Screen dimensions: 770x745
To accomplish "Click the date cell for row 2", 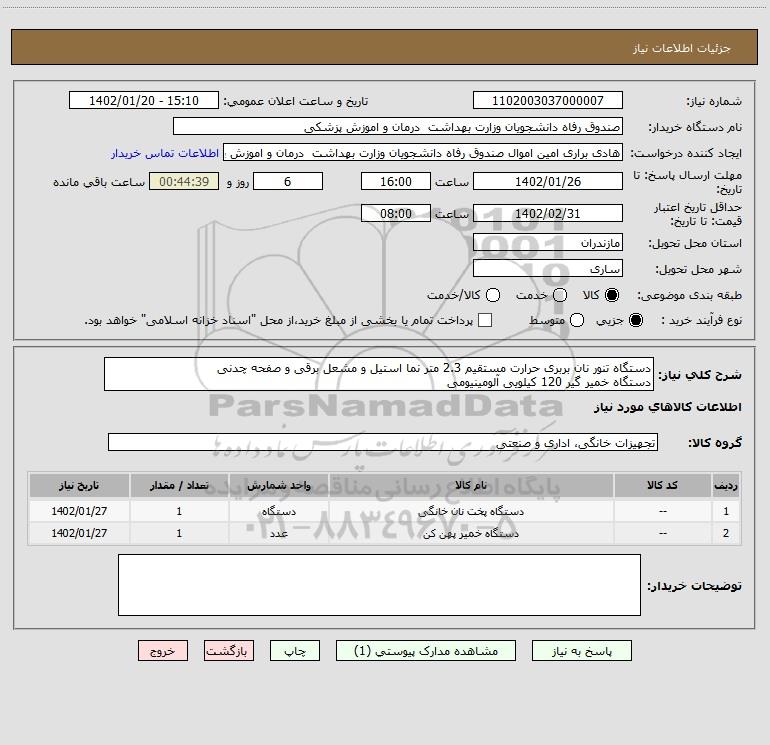I will 79,533.
